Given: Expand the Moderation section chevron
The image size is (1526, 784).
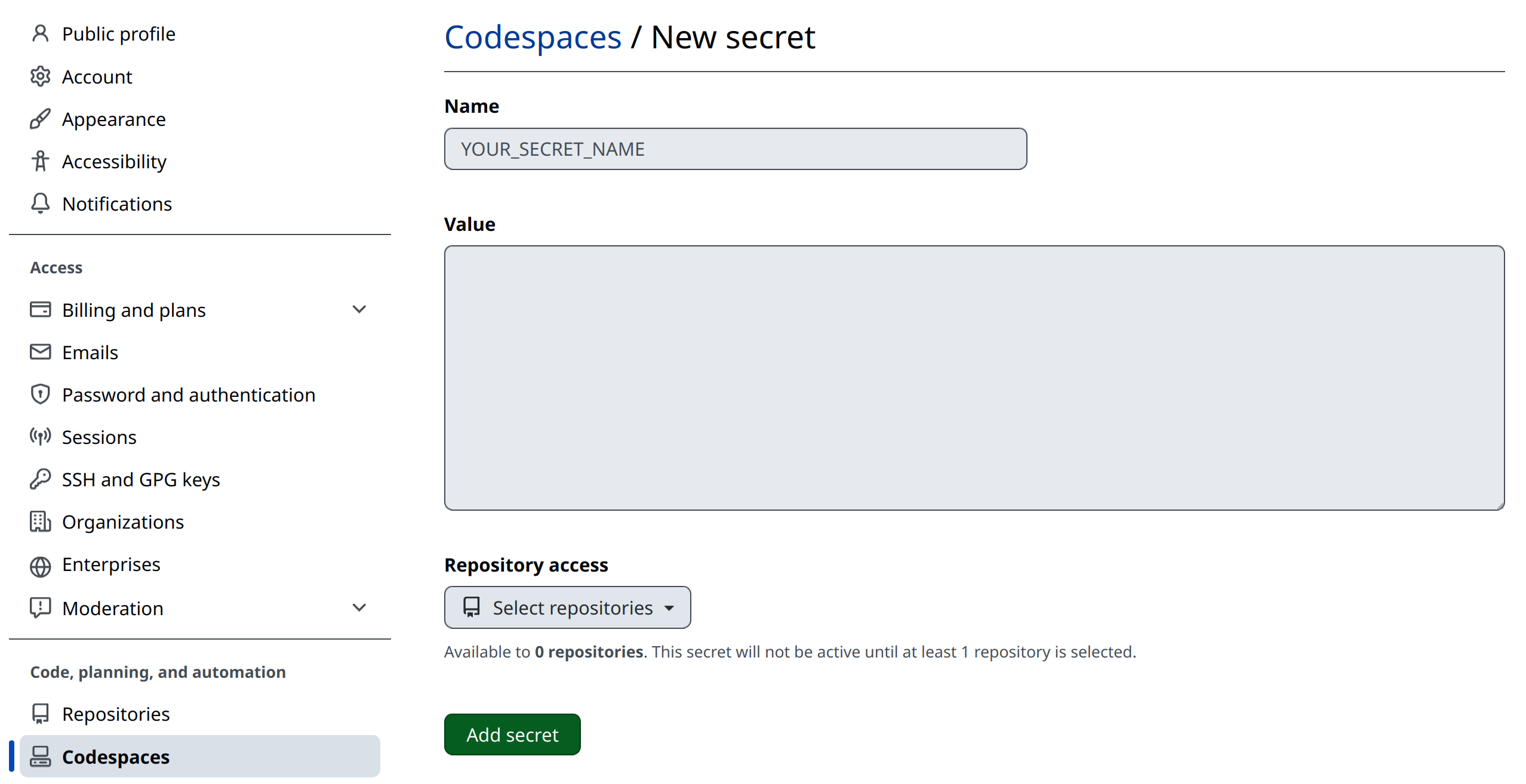Looking at the screenshot, I should coord(359,608).
